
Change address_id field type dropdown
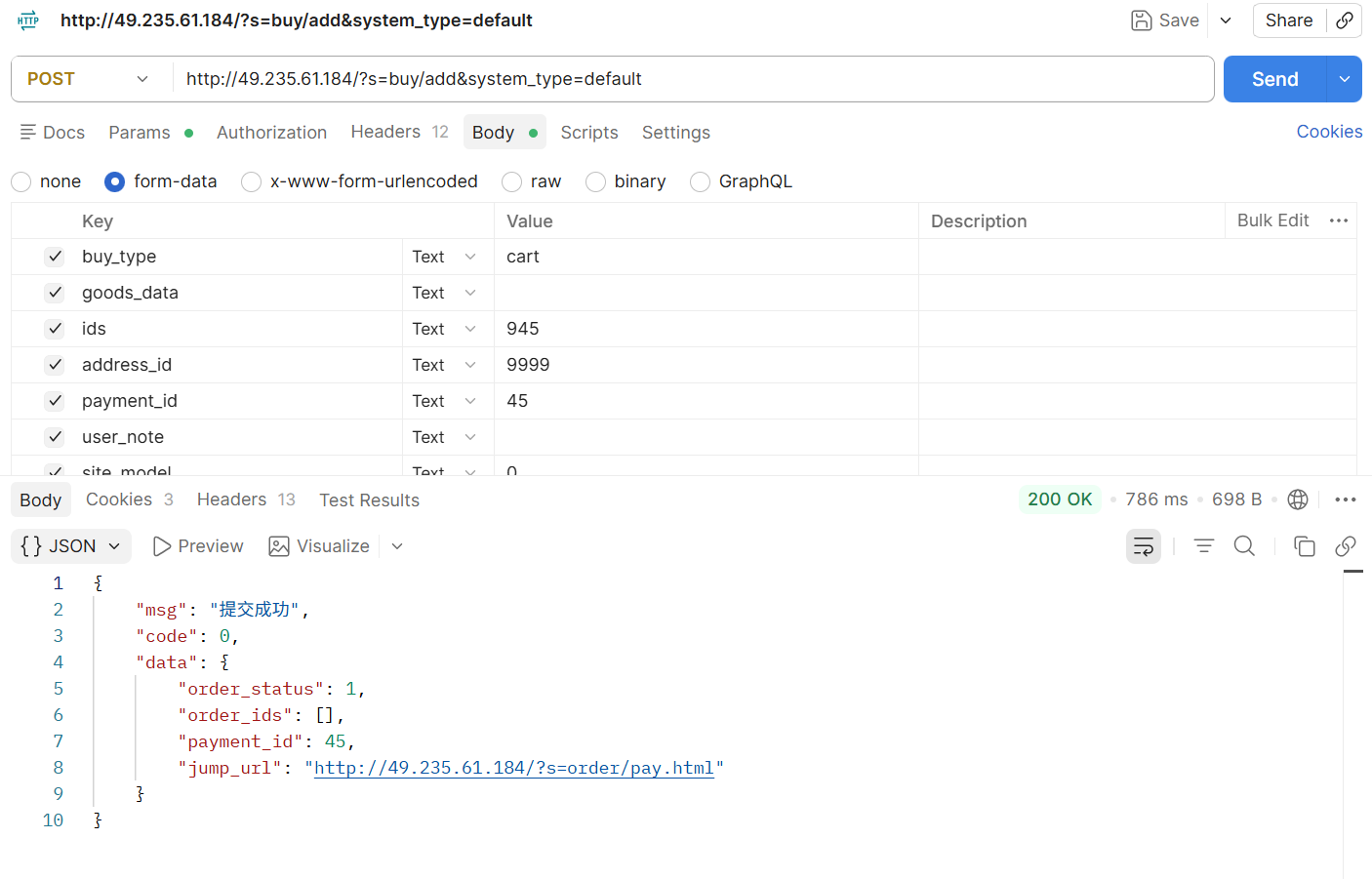click(x=444, y=365)
